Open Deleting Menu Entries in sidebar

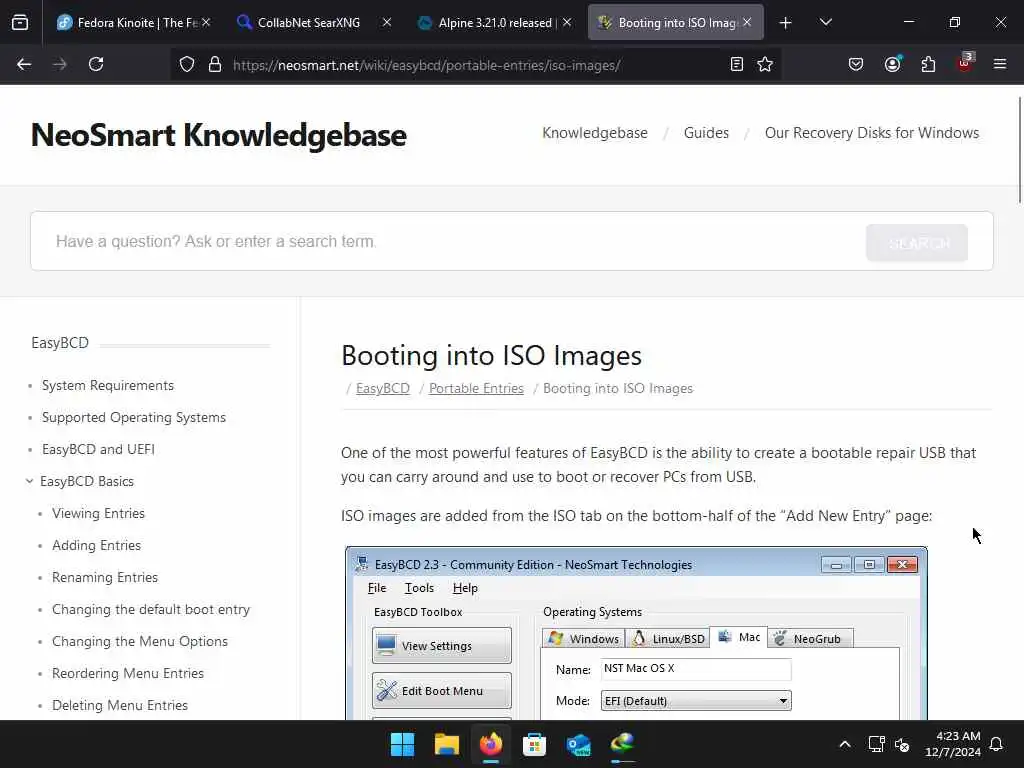[x=120, y=705]
